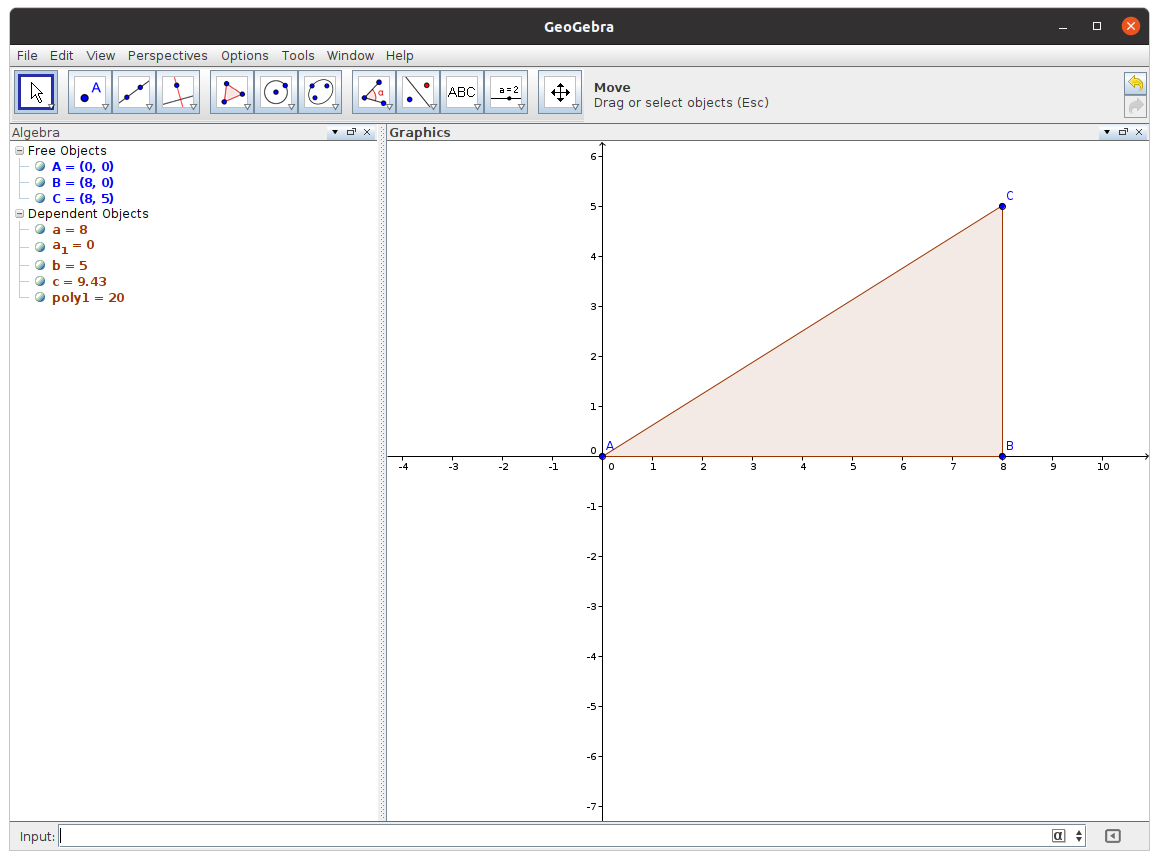Click inside the Input text field
The height and width of the screenshot is (860, 1159).
(550, 836)
